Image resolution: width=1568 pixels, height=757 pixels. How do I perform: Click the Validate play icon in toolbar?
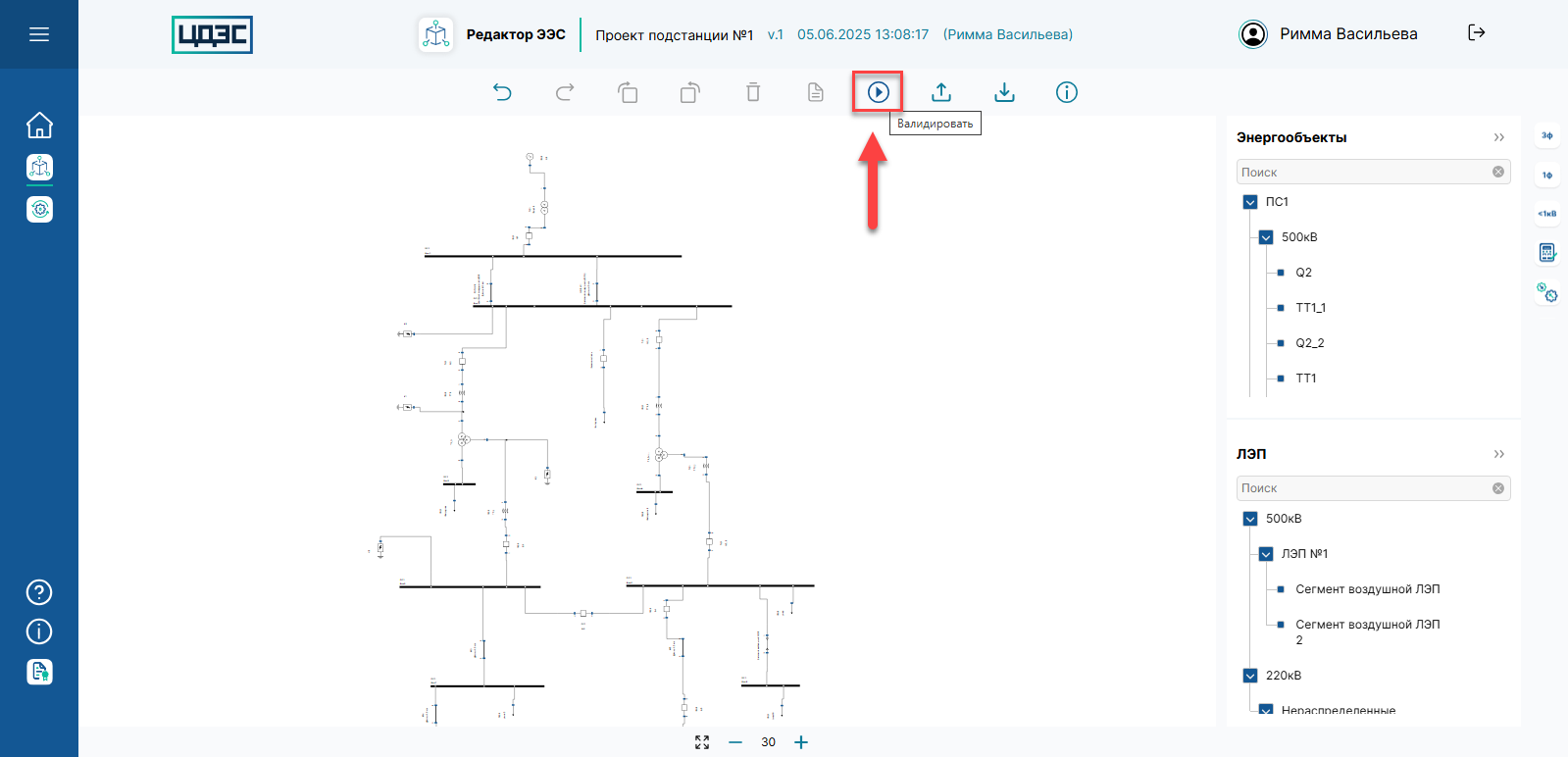(x=878, y=92)
